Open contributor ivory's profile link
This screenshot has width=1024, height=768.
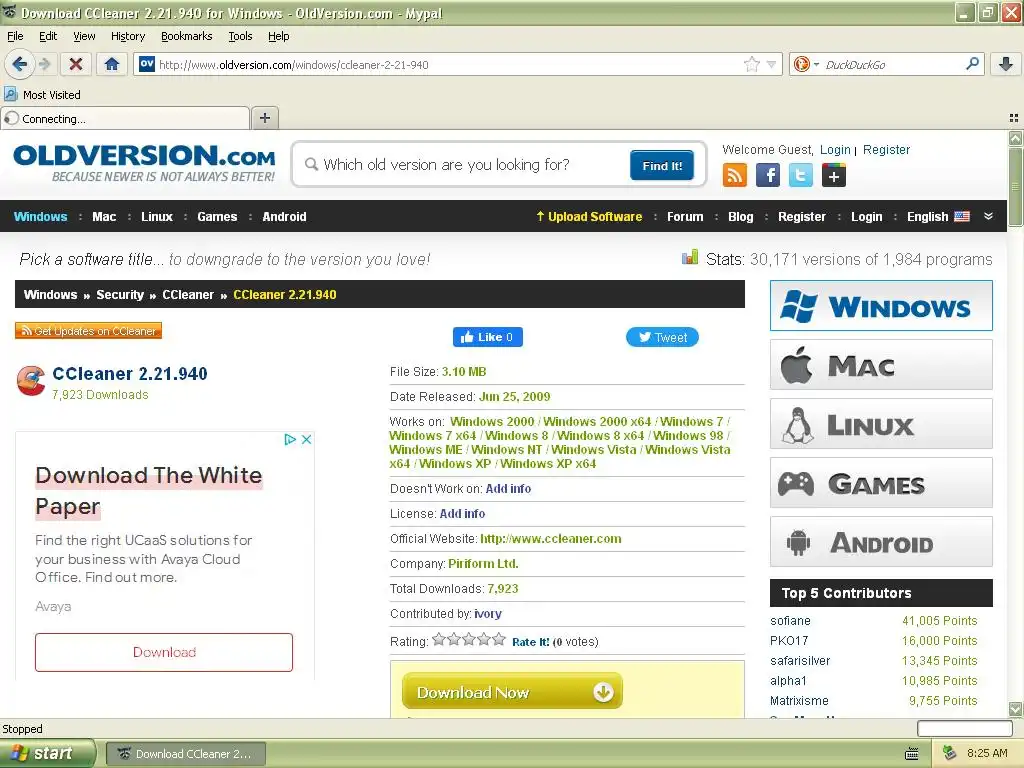(488, 613)
